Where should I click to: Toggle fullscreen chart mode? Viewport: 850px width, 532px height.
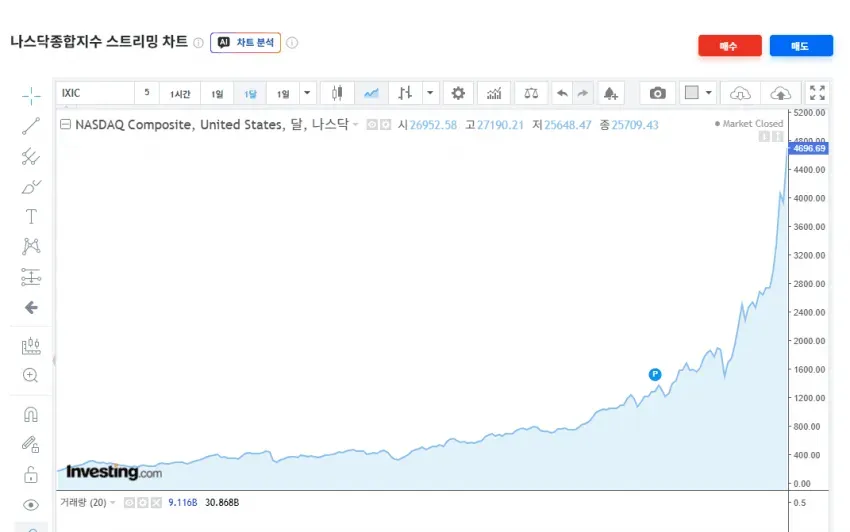click(x=817, y=93)
